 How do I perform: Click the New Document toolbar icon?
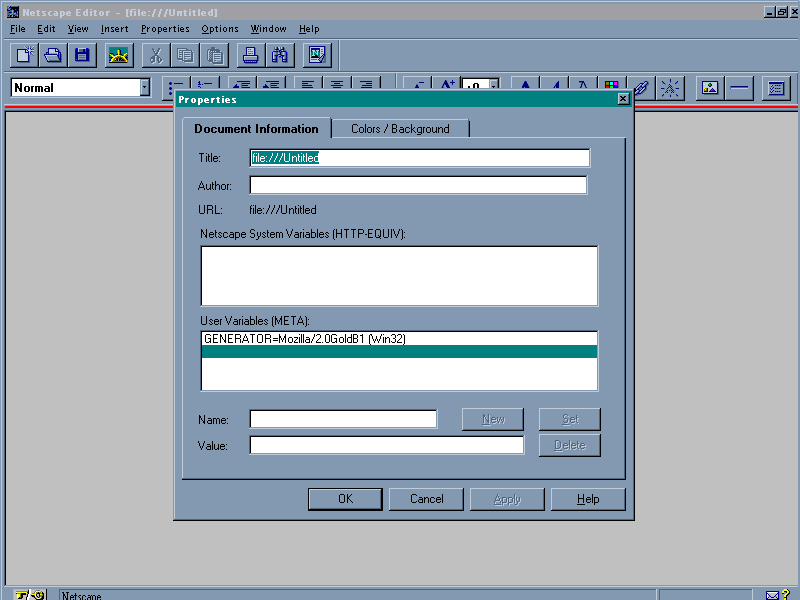click(25, 55)
